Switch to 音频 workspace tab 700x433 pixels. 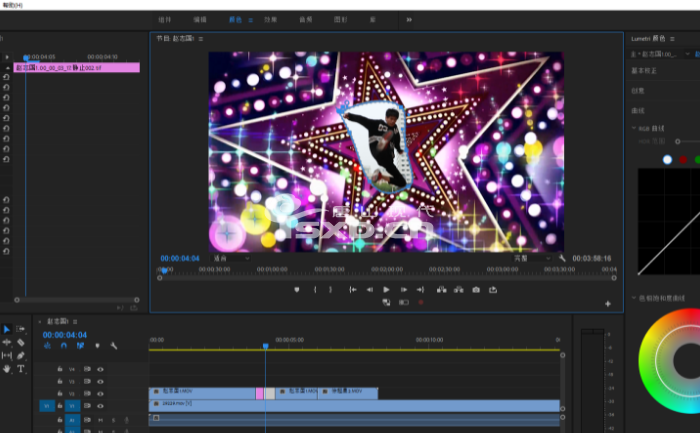306,20
